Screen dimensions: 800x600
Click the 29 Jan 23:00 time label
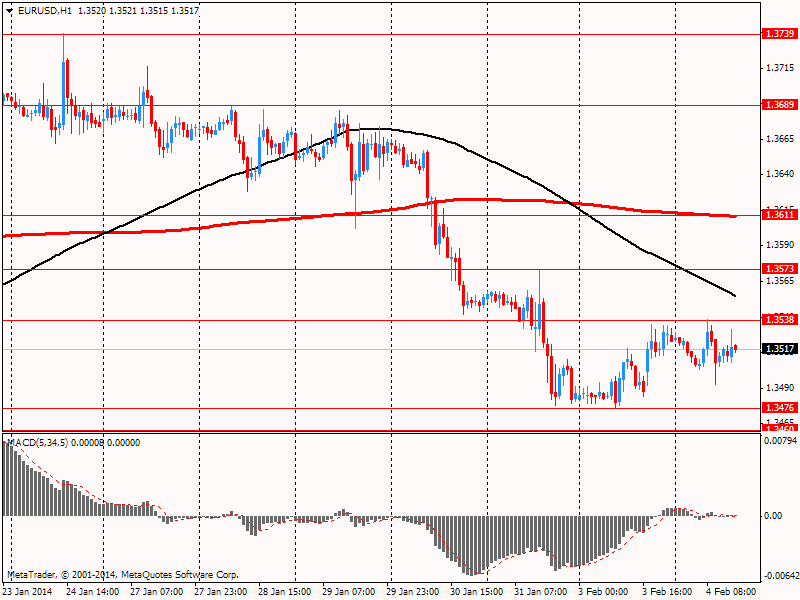412,592
